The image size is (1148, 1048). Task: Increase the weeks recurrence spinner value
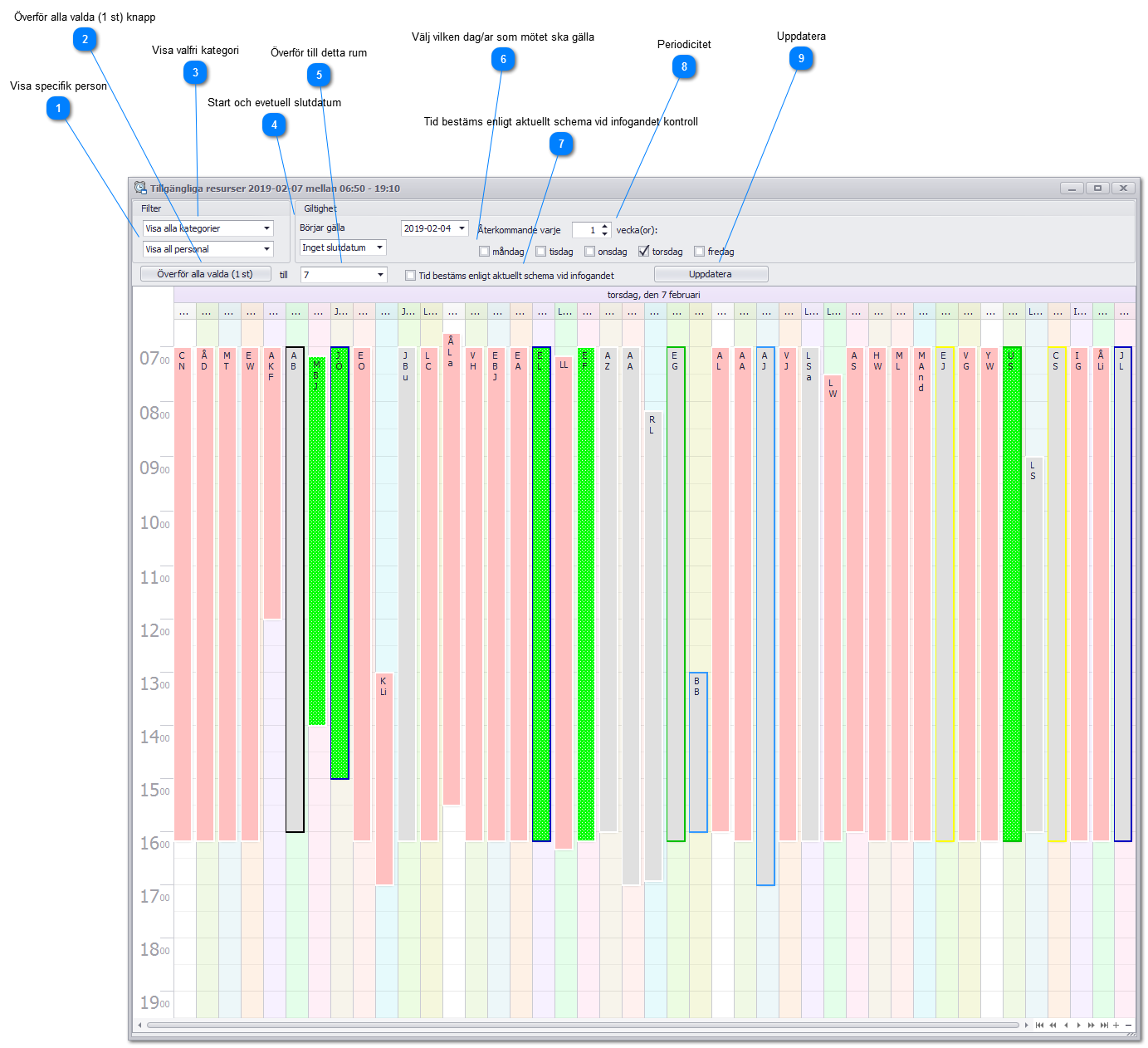coord(605,226)
